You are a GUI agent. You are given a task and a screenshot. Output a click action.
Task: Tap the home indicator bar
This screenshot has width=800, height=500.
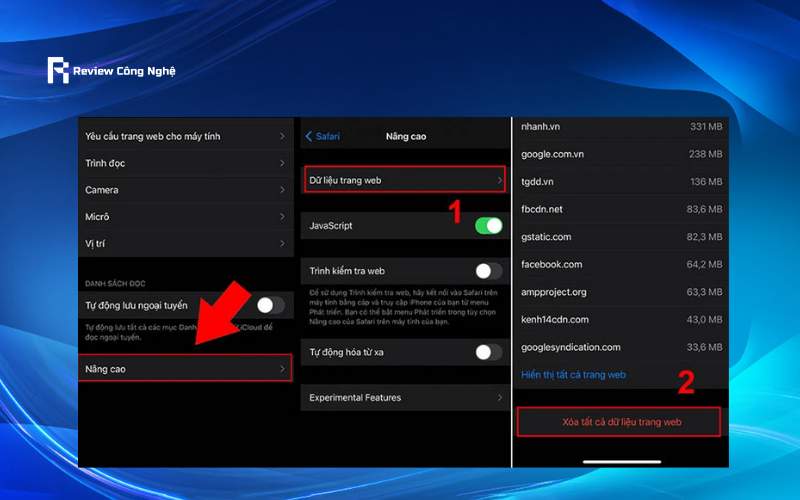click(x=622, y=462)
